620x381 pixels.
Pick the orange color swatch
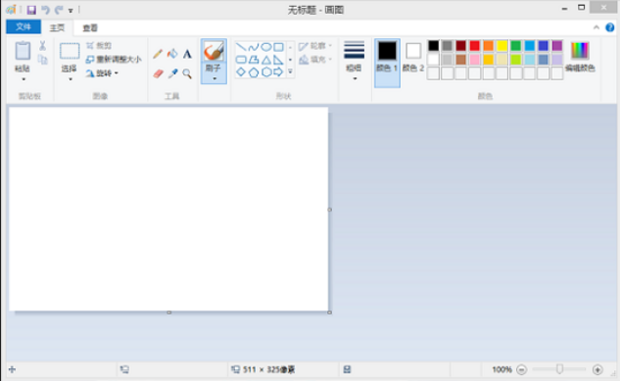pos(488,45)
